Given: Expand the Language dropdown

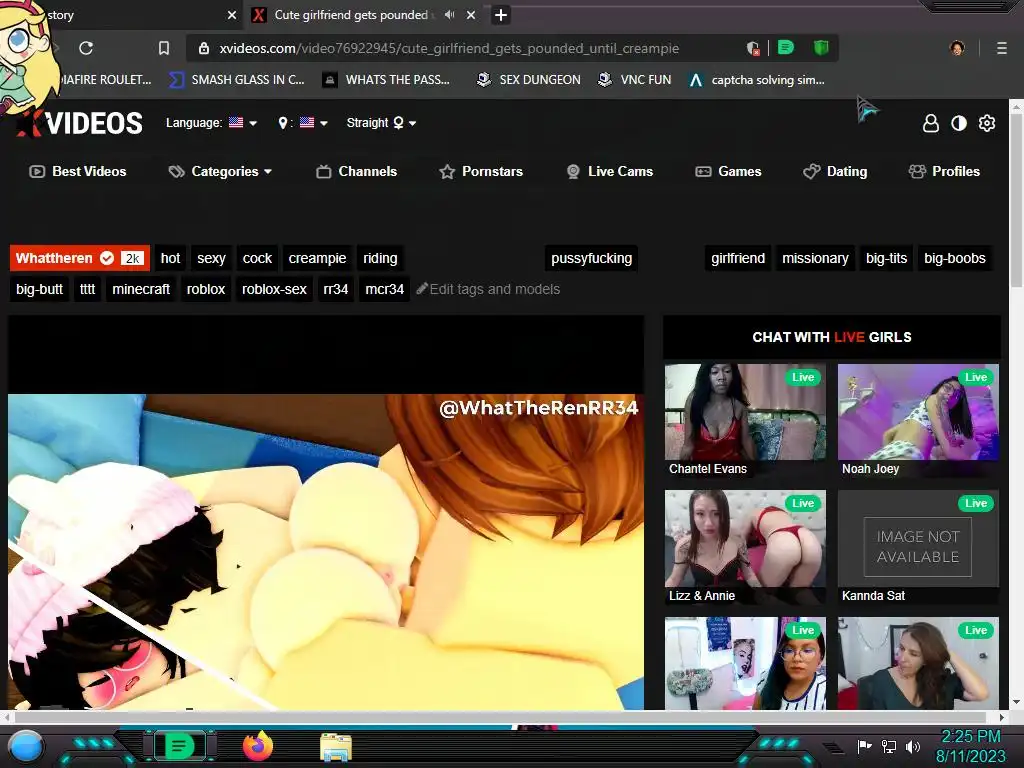Looking at the screenshot, I should pos(211,123).
